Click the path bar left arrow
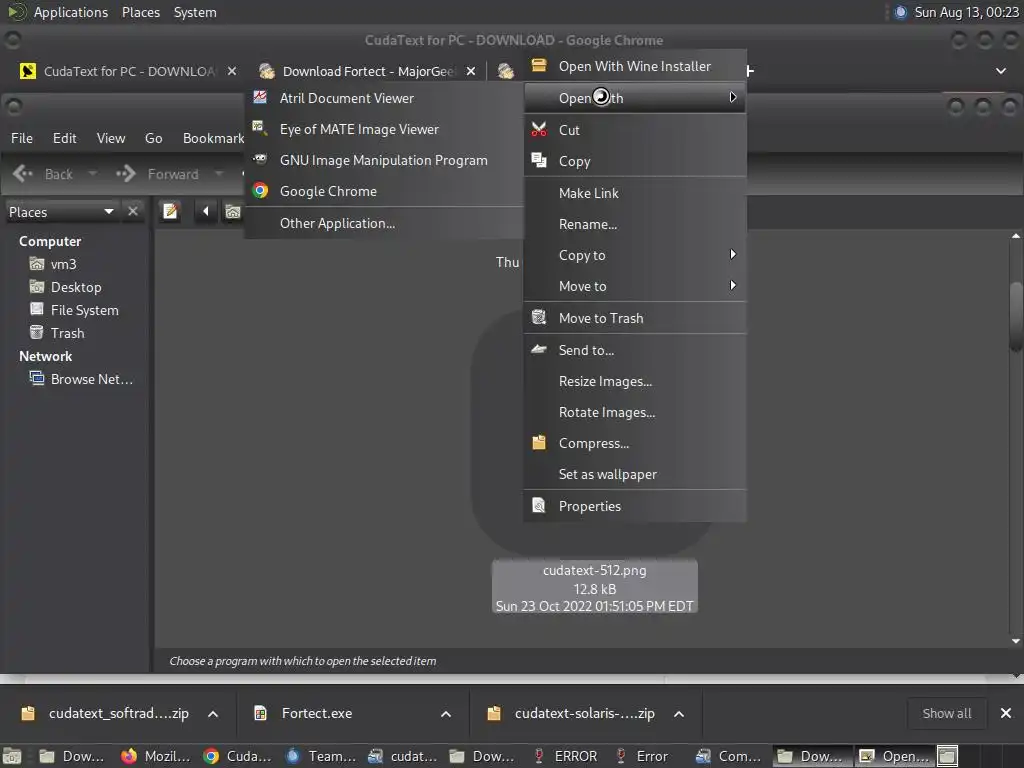 click(206, 212)
